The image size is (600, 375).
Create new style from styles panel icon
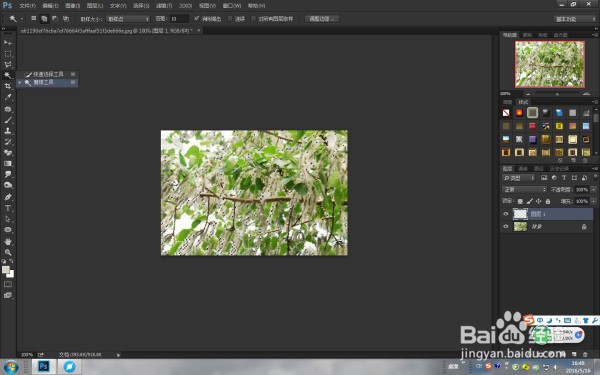click(x=573, y=160)
